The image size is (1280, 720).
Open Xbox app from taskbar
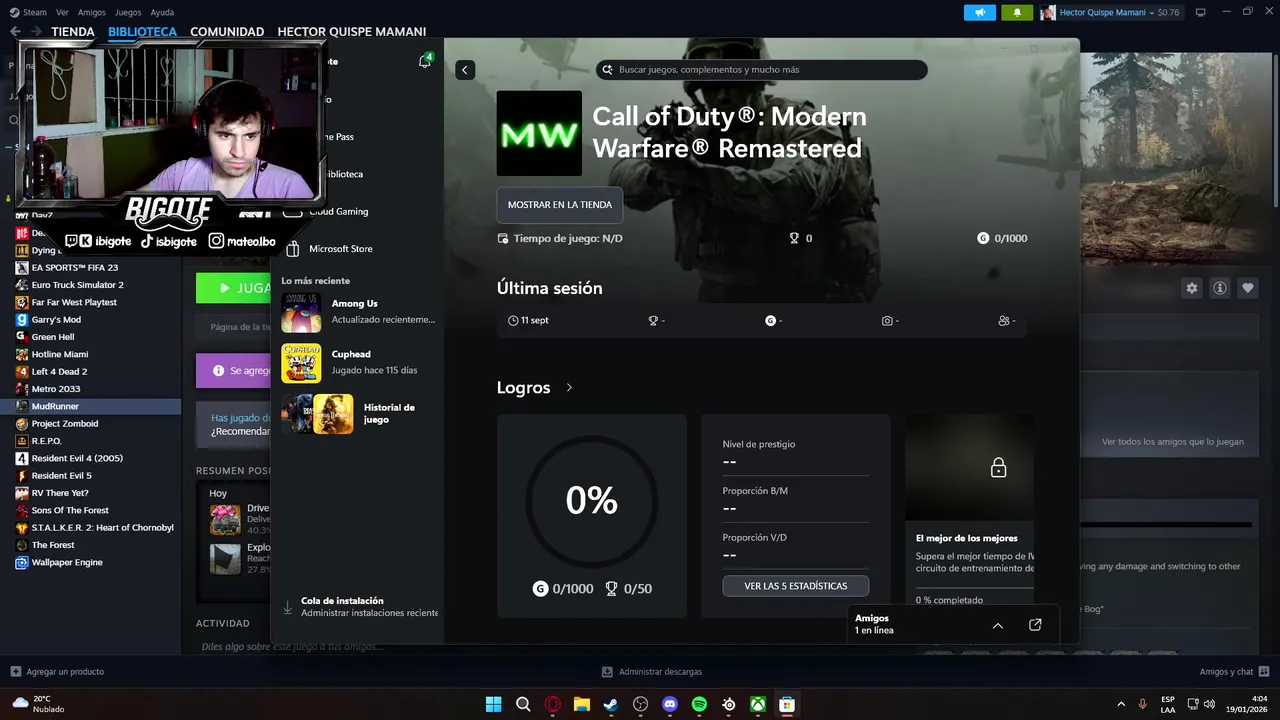(758, 704)
